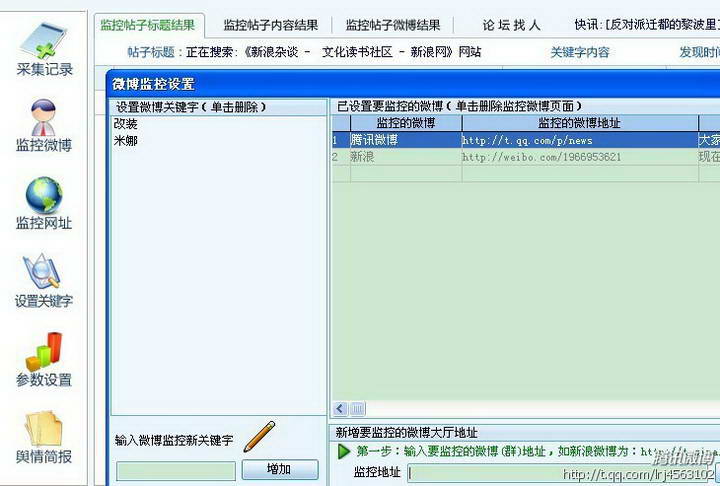
Task: Open 设置关键字 magnifier icon
Action: [44, 273]
